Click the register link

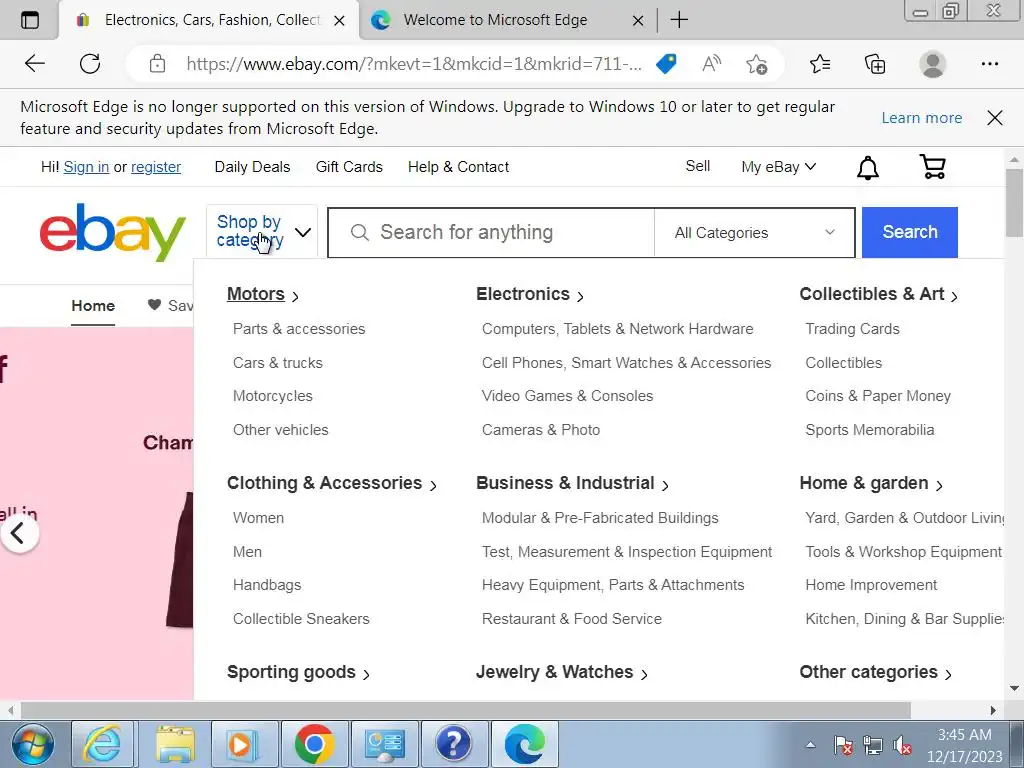point(156,167)
